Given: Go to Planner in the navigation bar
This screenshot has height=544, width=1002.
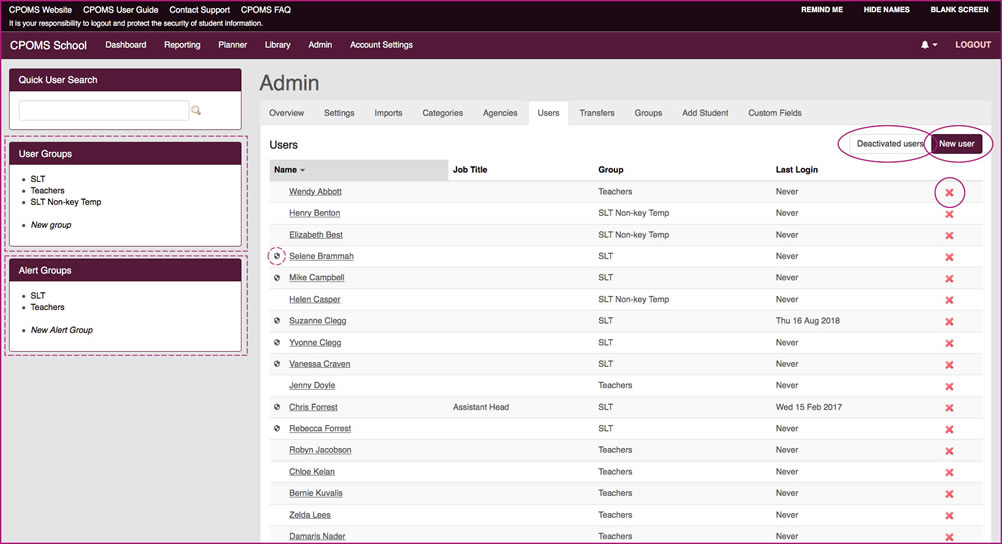Looking at the screenshot, I should (233, 45).
